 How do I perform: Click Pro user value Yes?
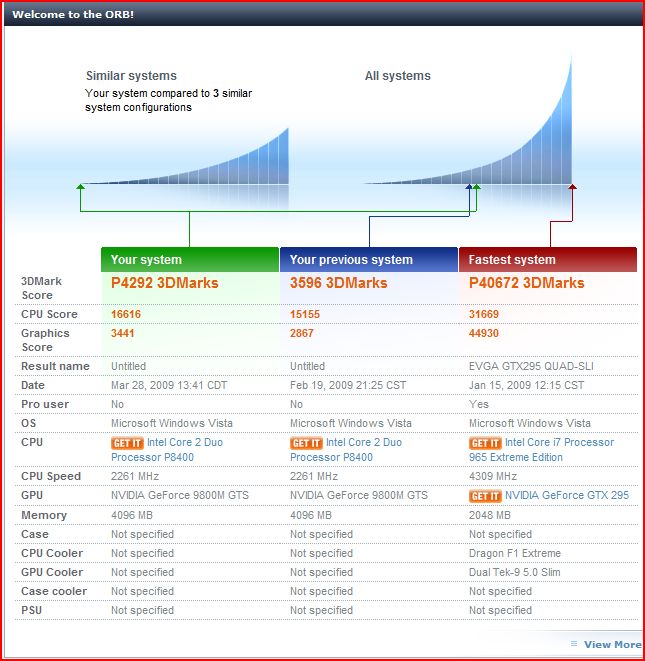[479, 404]
